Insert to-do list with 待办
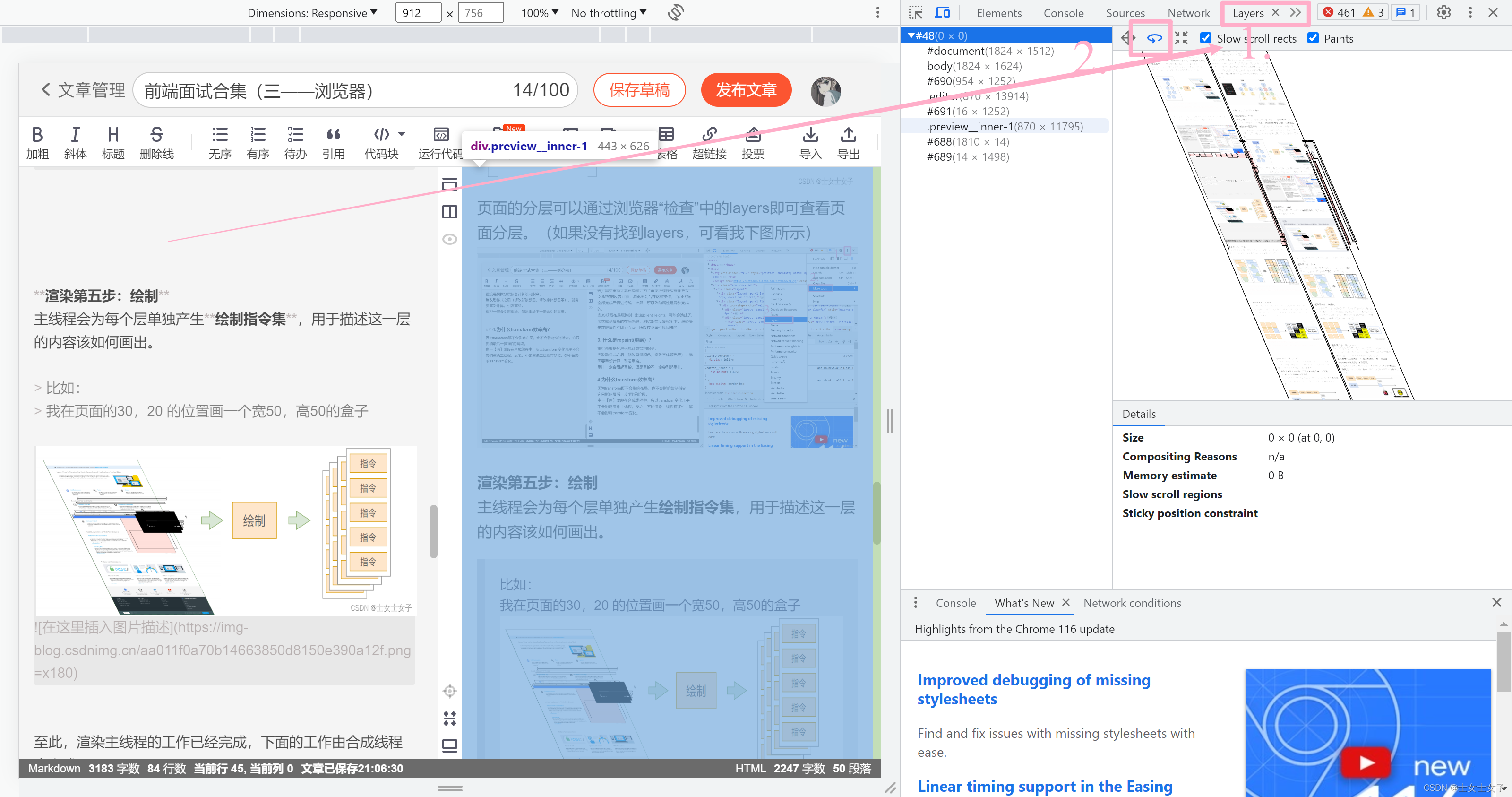 (x=295, y=143)
